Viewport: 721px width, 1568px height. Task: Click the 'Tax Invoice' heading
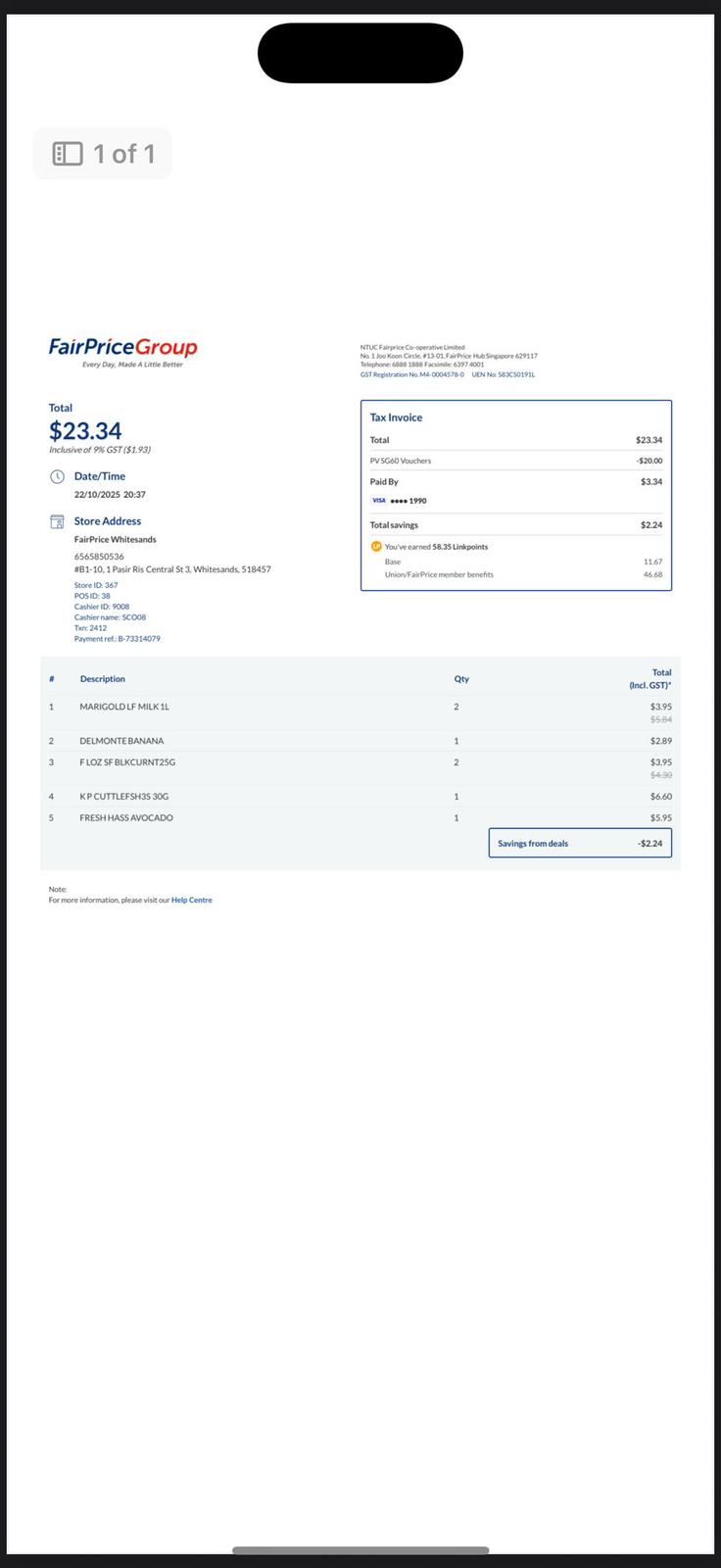(x=396, y=417)
